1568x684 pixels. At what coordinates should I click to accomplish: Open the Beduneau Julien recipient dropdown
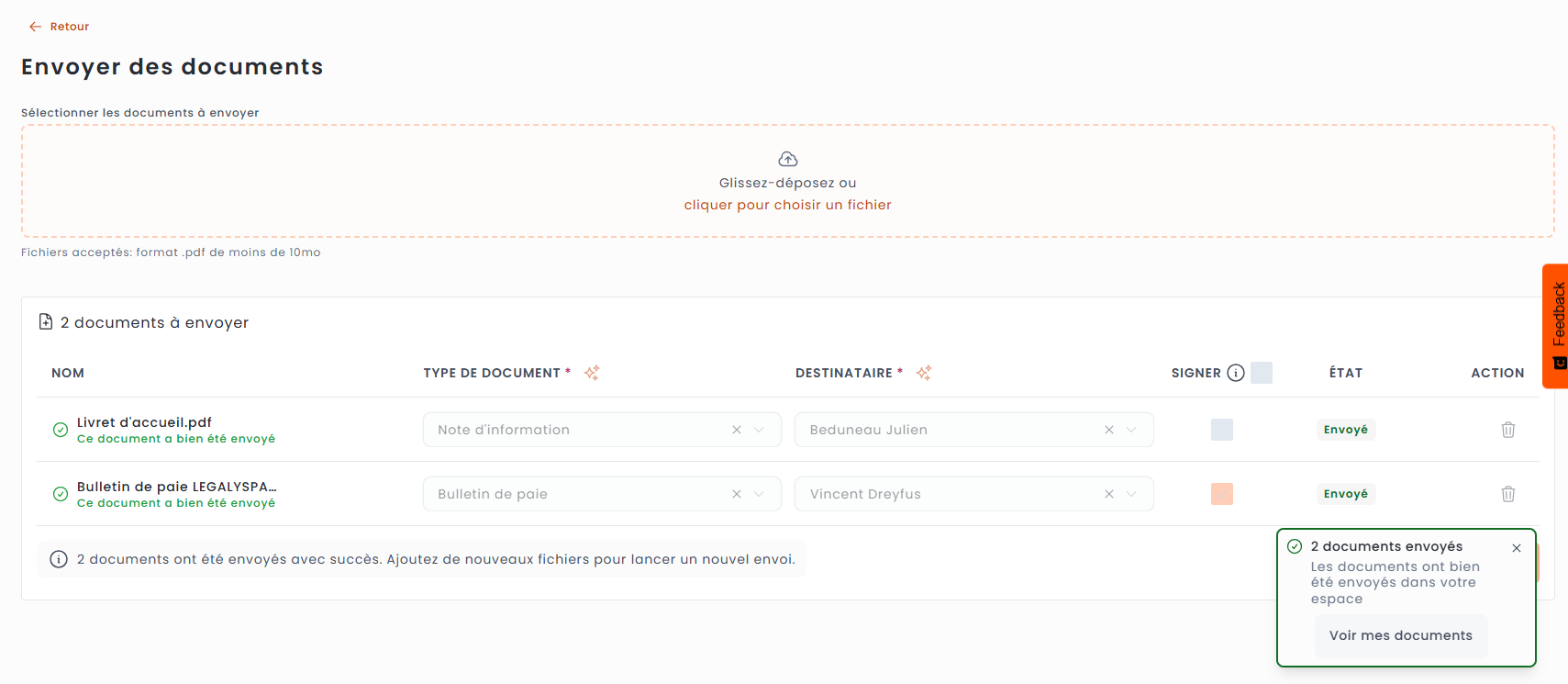click(x=1131, y=430)
